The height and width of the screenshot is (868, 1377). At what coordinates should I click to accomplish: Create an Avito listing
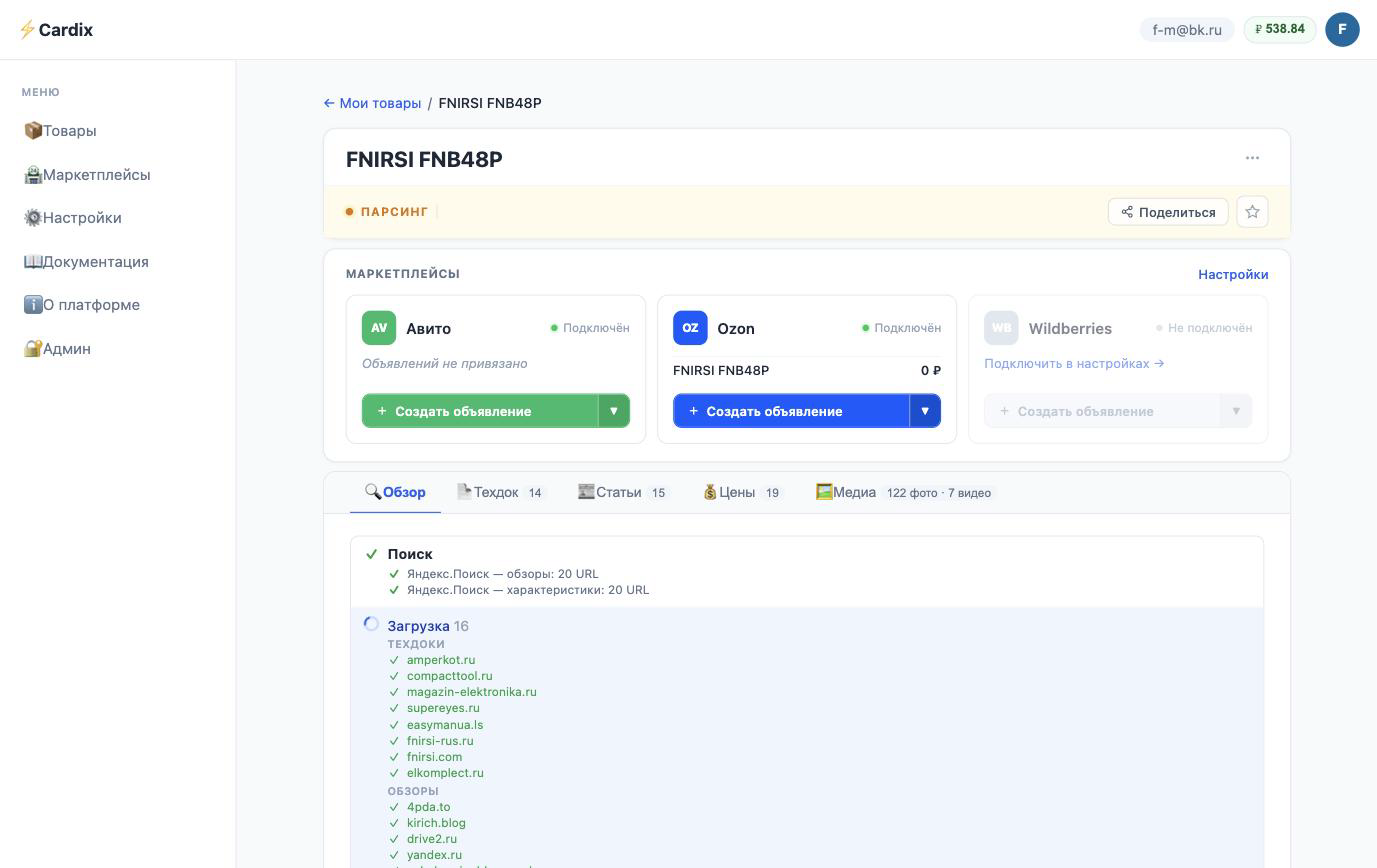(480, 411)
